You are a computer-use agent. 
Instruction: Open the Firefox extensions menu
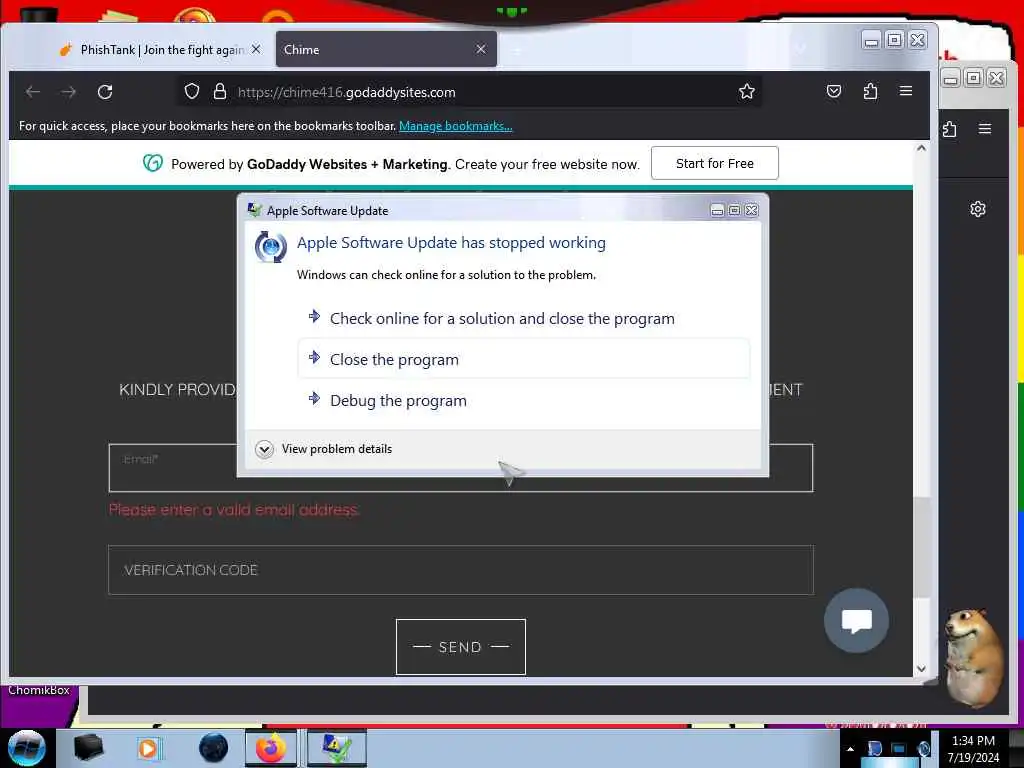tap(870, 91)
